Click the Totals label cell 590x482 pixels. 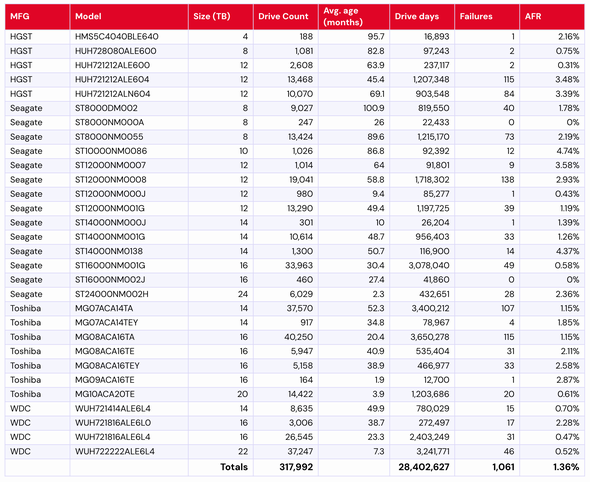[221, 467]
